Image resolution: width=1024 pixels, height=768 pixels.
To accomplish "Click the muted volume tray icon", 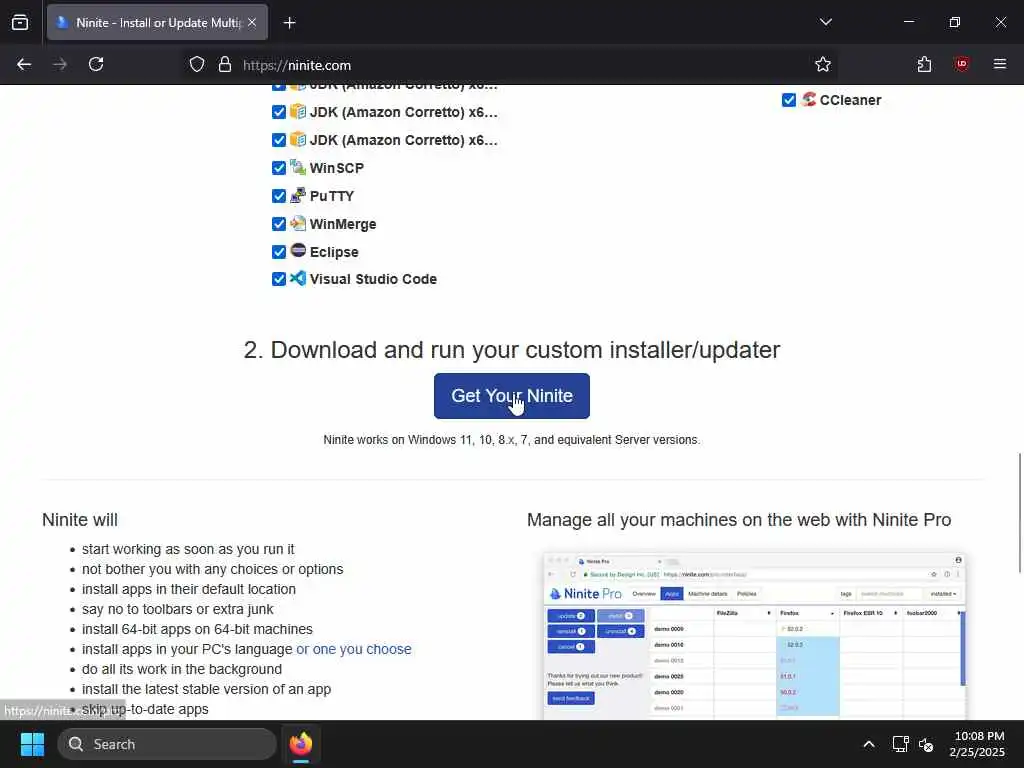I will [925, 744].
